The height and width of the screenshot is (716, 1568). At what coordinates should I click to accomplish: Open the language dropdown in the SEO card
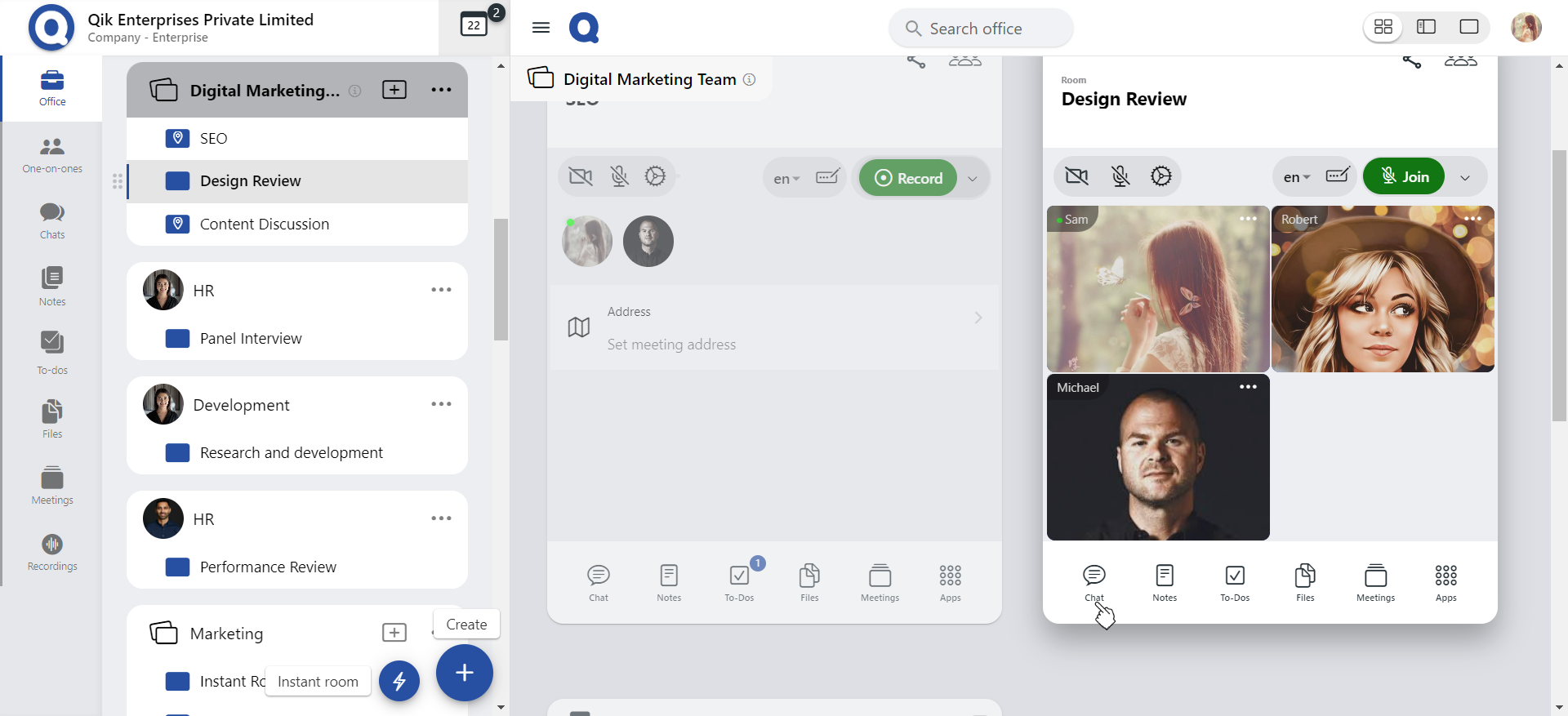coord(786,178)
